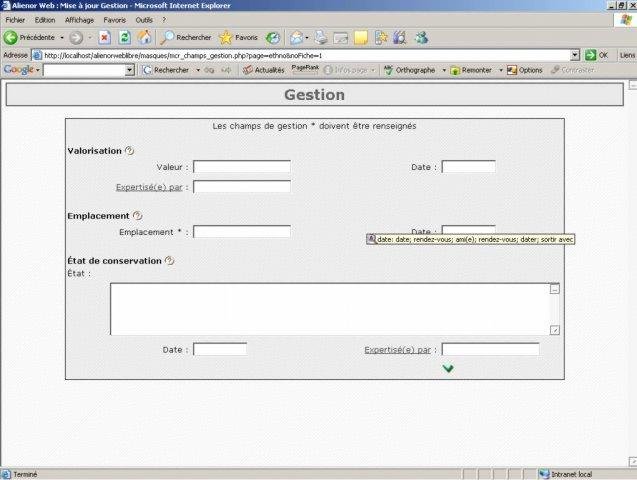Go back with the Précédente button
Viewport: 637px width, 480px height.
click(x=29, y=38)
